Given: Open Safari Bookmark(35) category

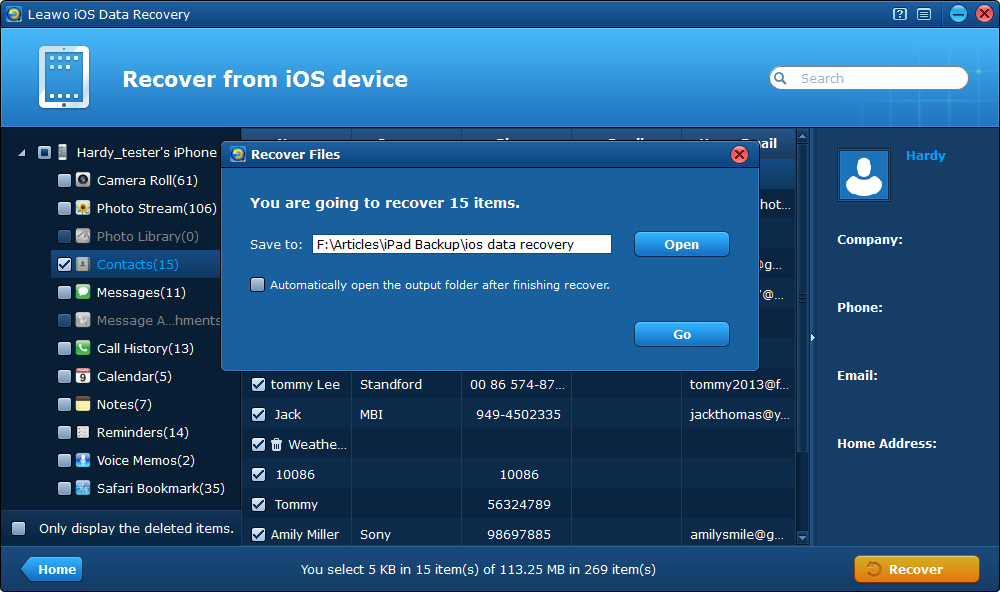Looking at the screenshot, I should point(161,489).
